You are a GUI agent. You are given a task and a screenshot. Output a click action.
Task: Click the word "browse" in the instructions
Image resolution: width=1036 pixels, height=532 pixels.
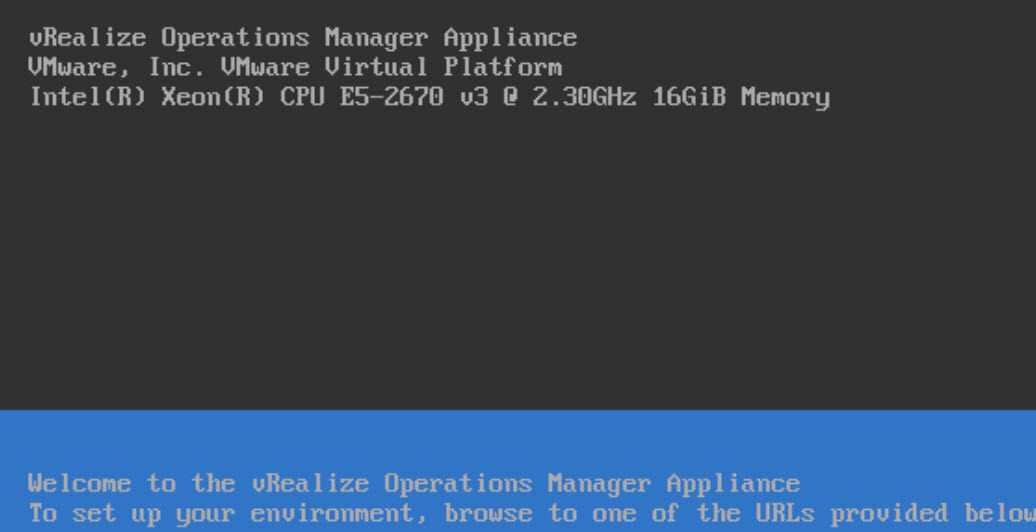point(487,513)
